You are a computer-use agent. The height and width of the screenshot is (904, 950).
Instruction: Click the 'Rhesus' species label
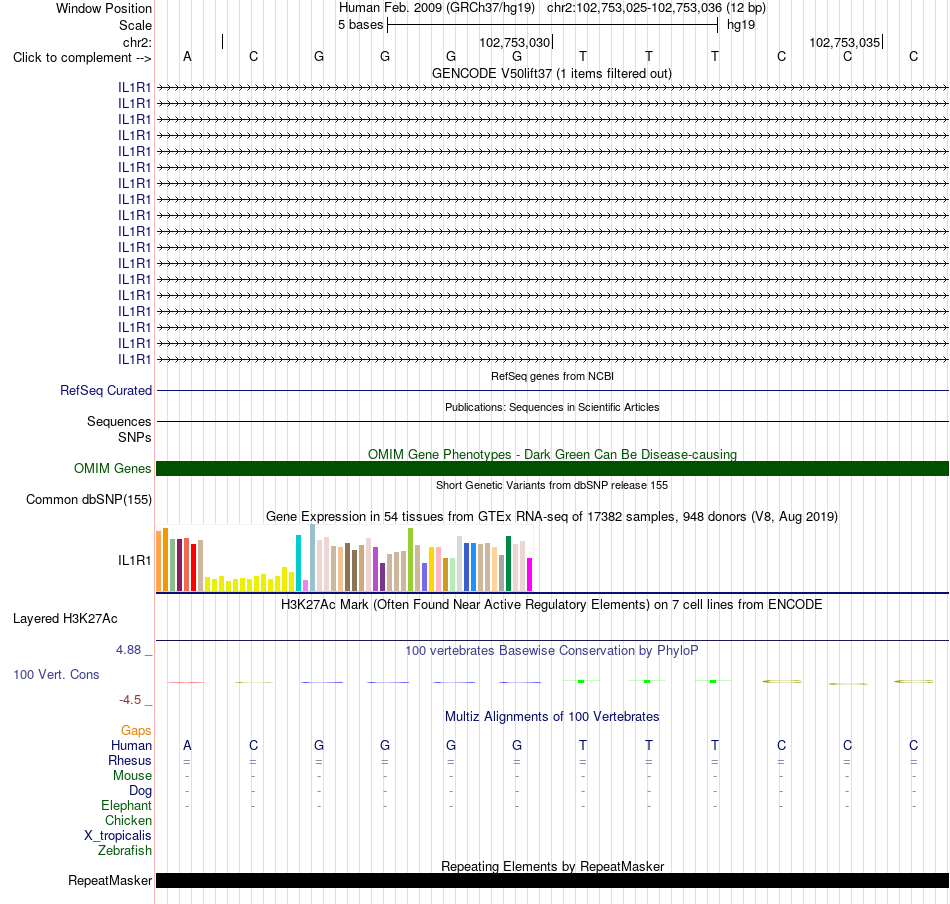pos(130,760)
